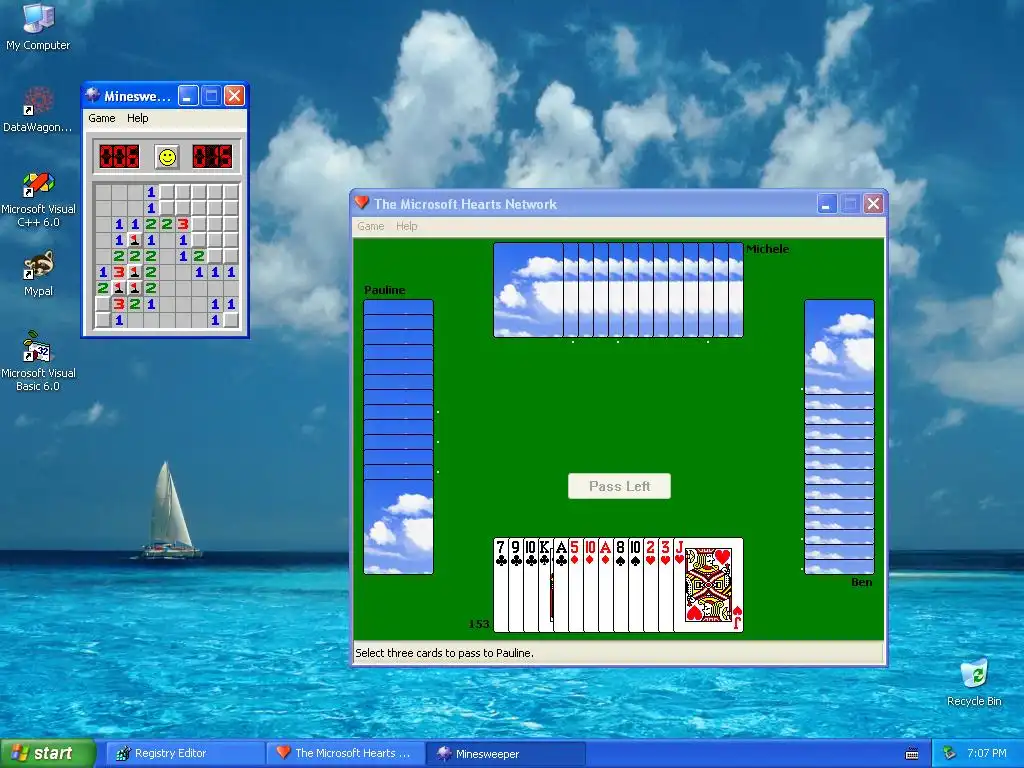Open the Help menu in Hearts
The image size is (1024, 768).
pos(406,226)
